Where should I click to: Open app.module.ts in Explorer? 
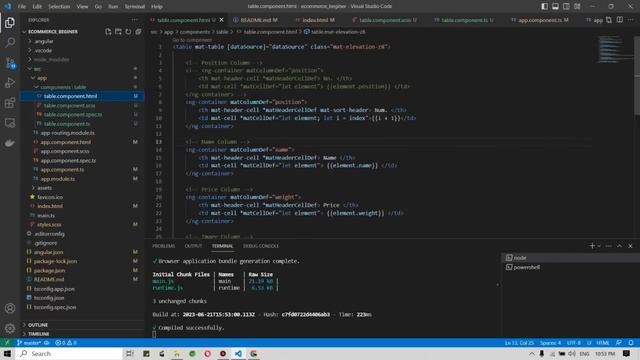point(82,179)
